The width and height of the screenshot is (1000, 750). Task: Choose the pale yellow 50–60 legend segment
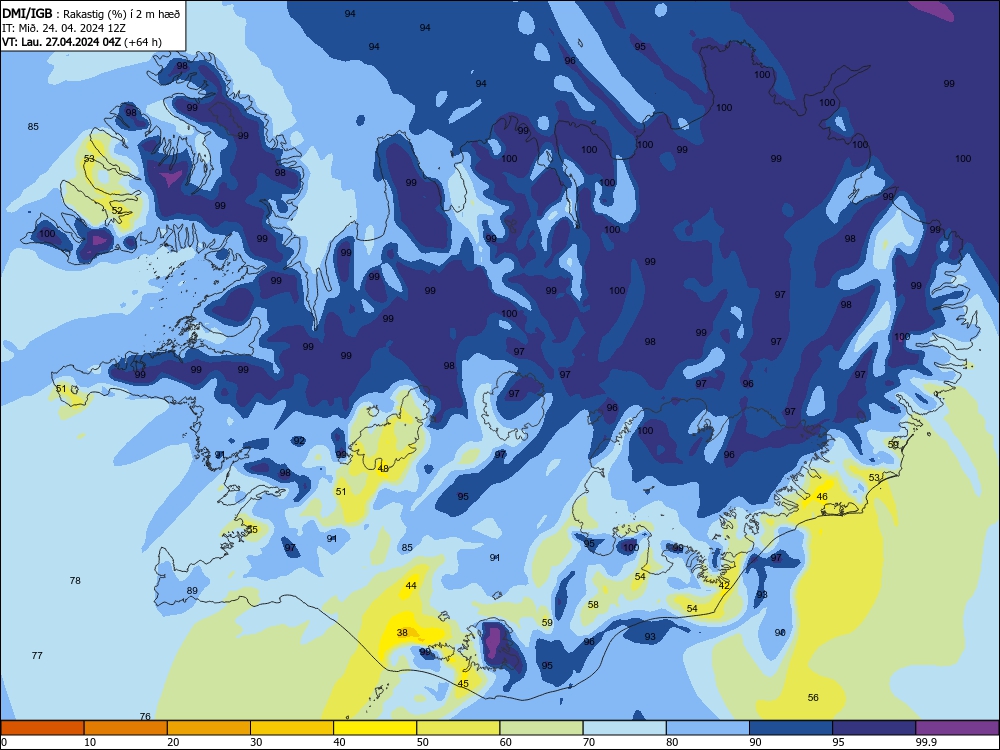pos(458,728)
